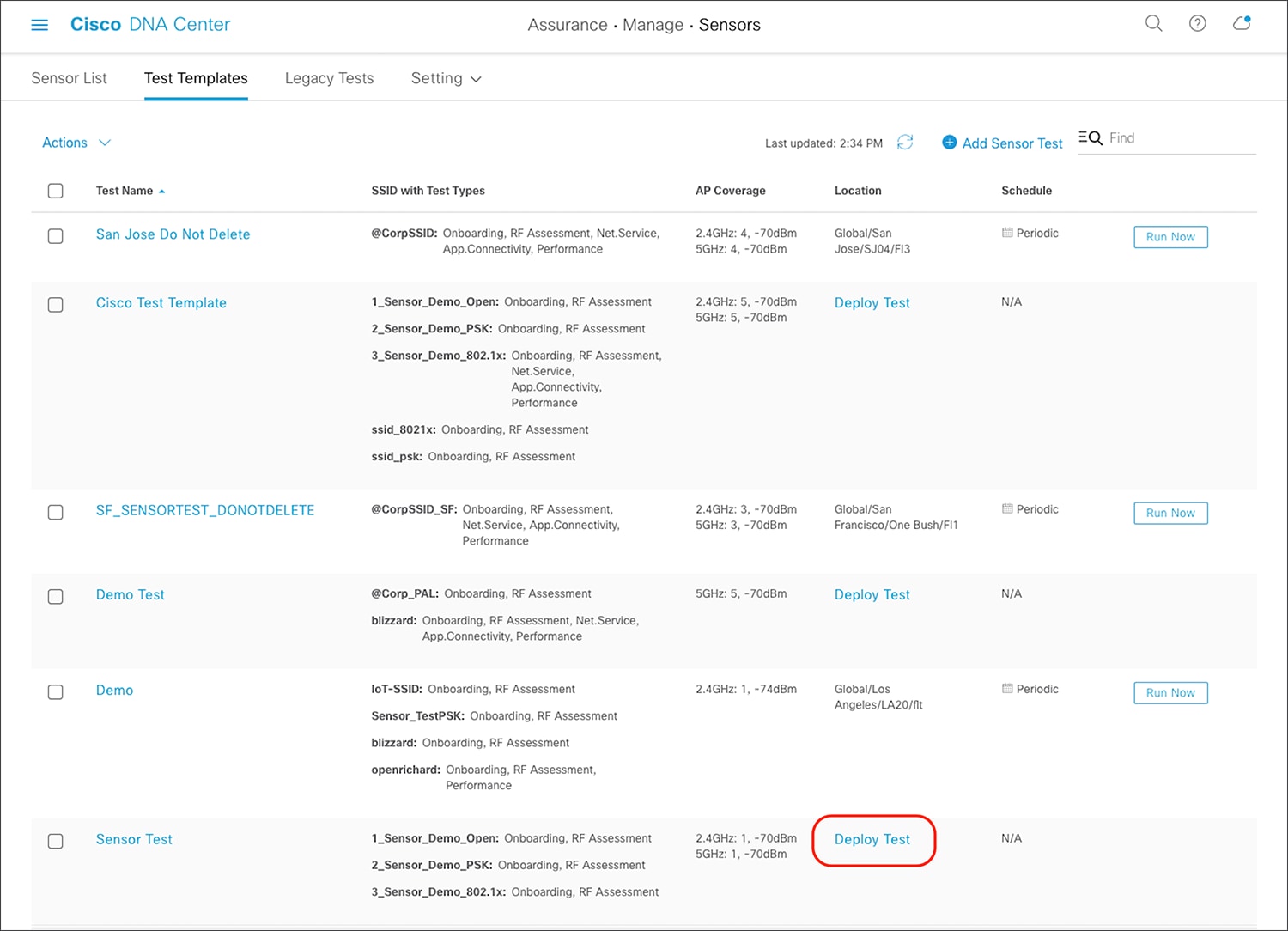Open SF_SENSORTEST_DONOTDELETE template
This screenshot has height=931, width=1288.
(x=205, y=510)
